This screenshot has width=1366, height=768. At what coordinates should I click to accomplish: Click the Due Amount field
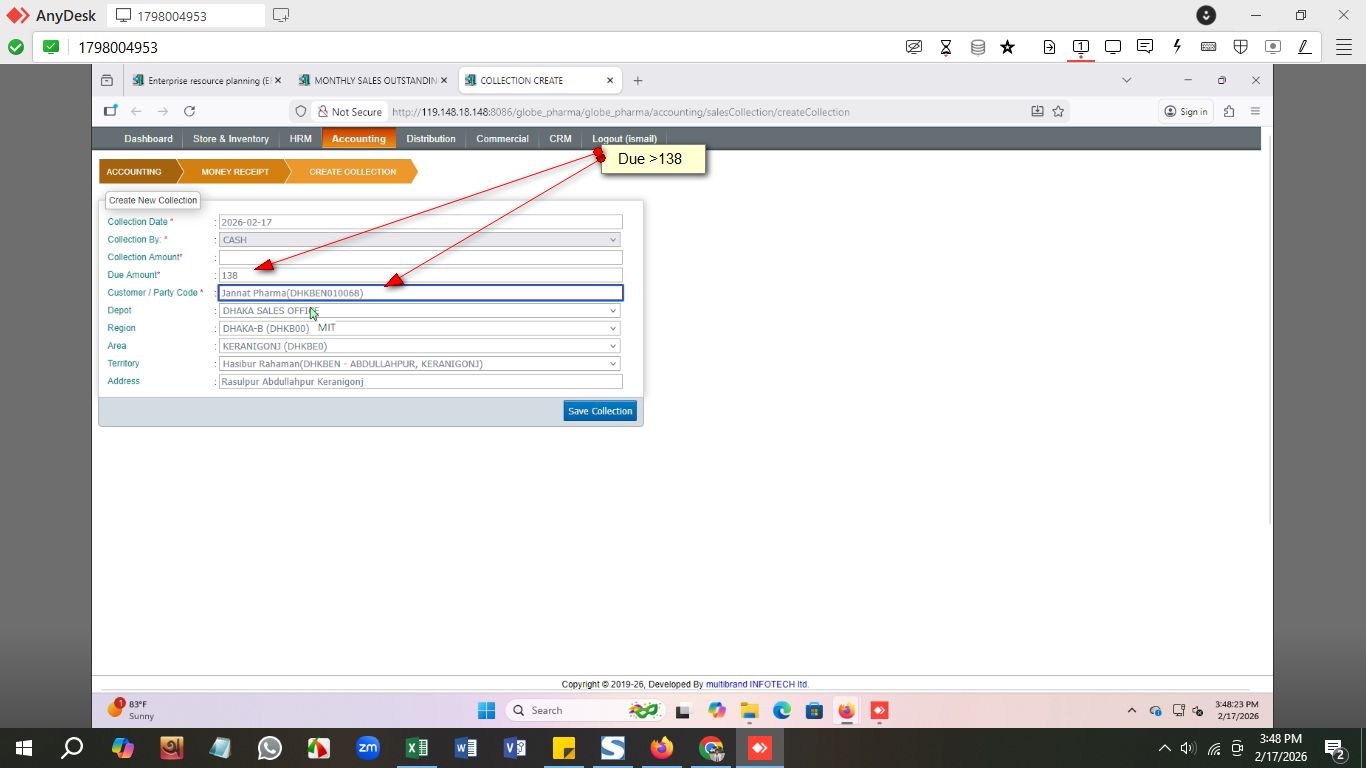[x=421, y=275]
